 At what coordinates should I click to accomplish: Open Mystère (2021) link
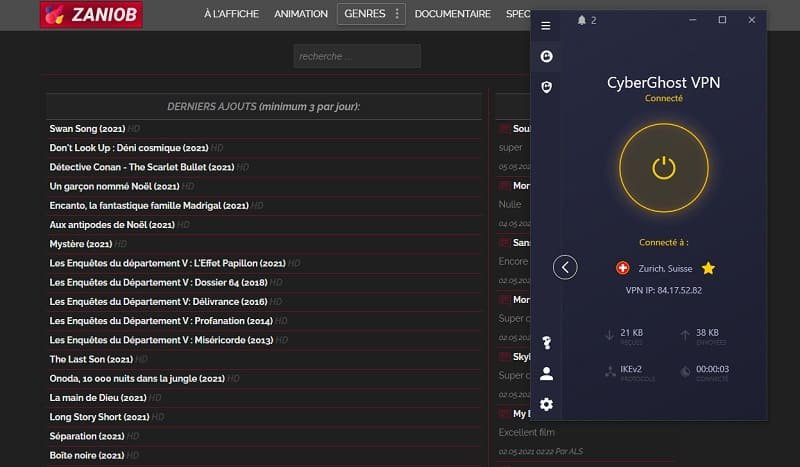[81, 244]
